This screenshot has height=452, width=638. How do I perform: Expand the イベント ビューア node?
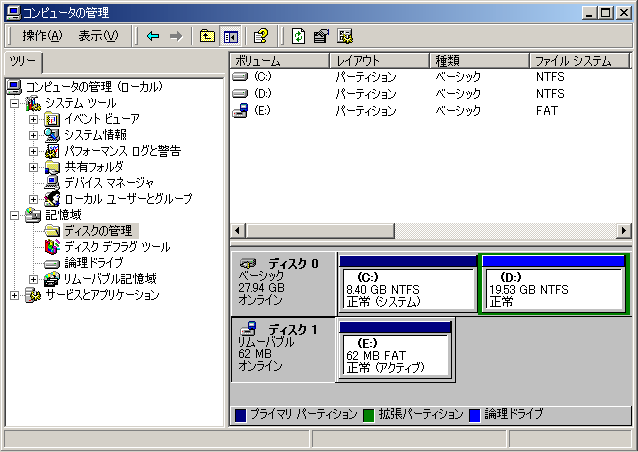point(33,119)
